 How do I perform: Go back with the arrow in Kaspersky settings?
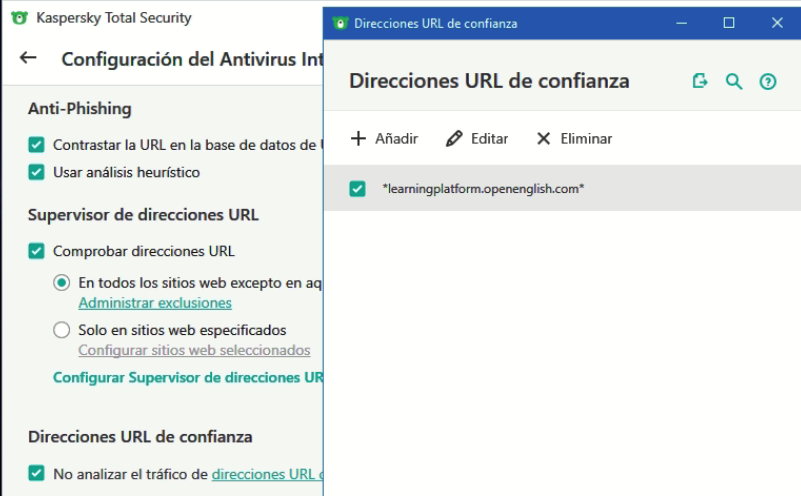coord(28,58)
